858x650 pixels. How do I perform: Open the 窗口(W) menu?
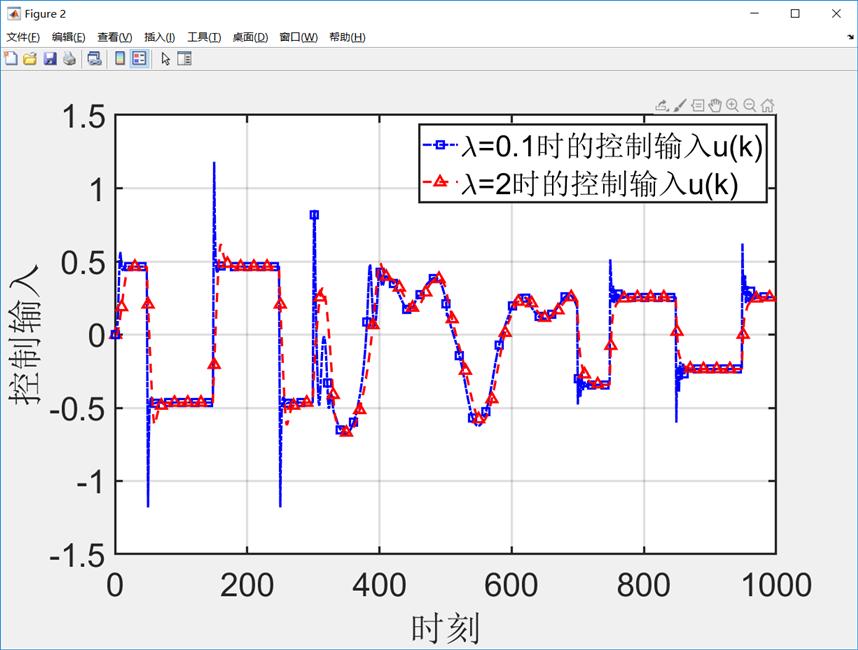[298, 37]
